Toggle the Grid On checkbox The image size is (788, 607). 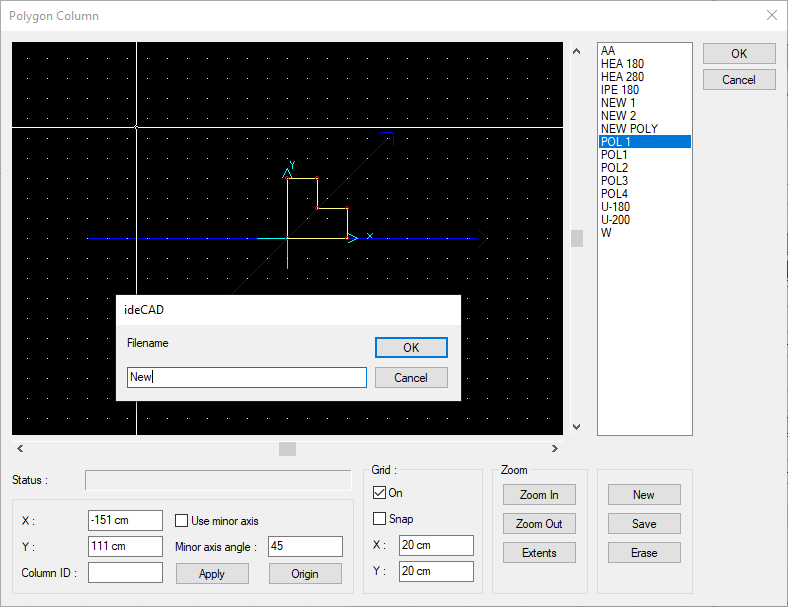tap(380, 493)
